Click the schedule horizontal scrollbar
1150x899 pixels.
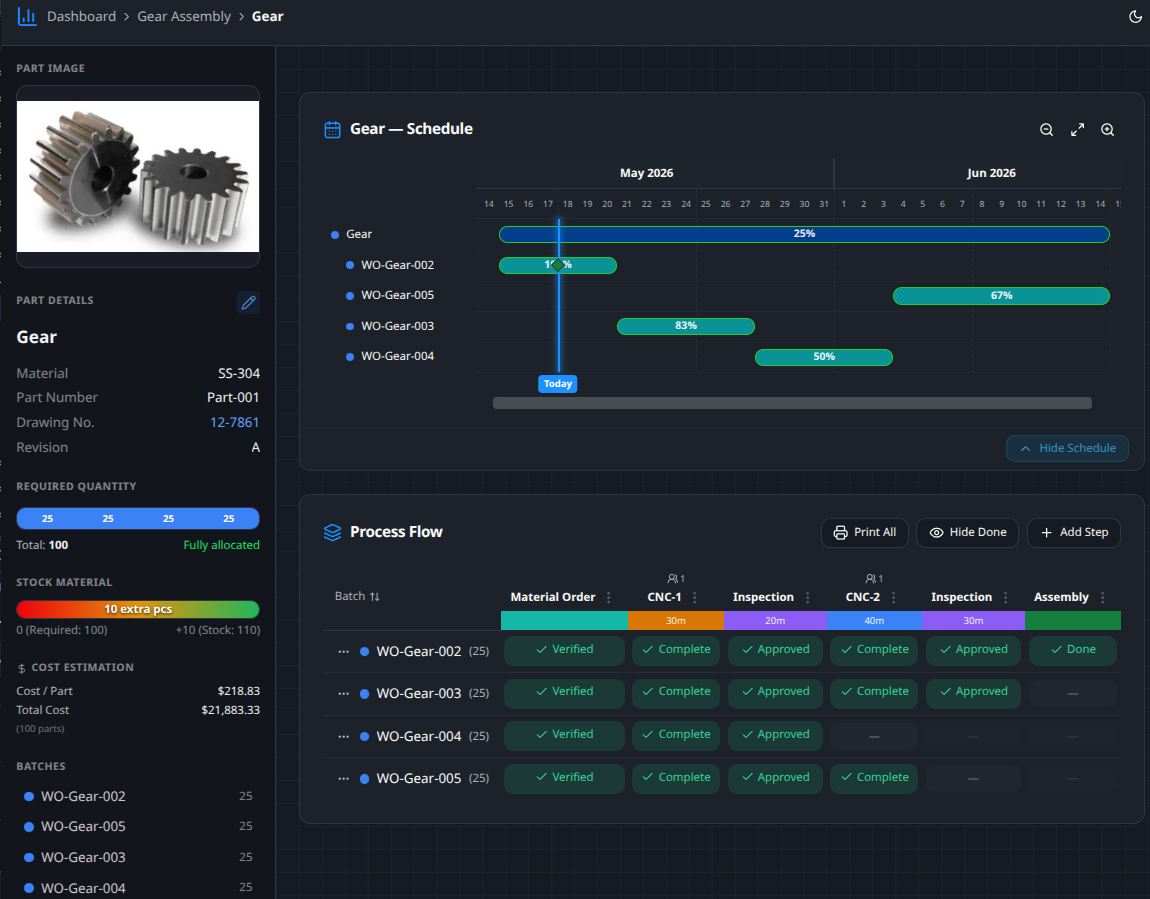point(792,403)
